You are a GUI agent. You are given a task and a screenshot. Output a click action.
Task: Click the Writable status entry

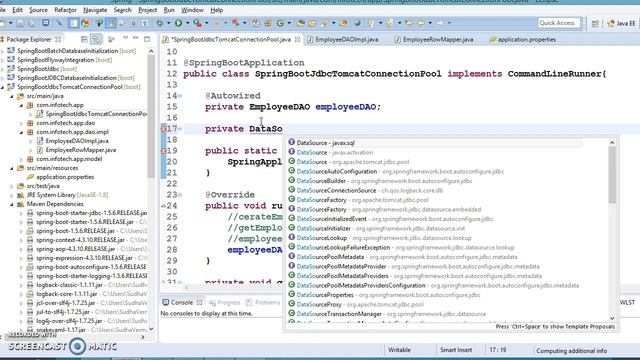(399, 350)
